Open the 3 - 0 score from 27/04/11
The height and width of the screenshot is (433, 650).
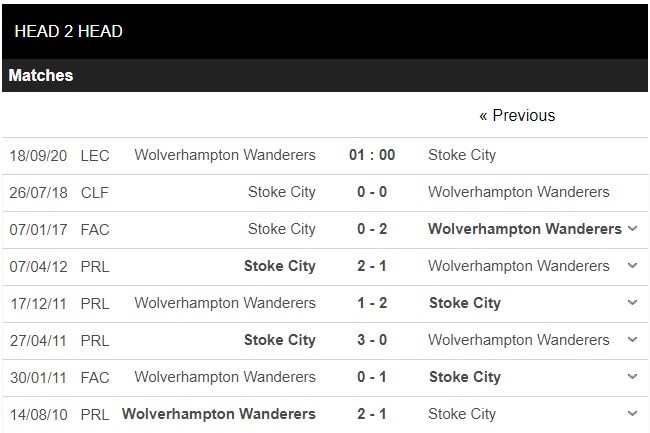pos(372,340)
